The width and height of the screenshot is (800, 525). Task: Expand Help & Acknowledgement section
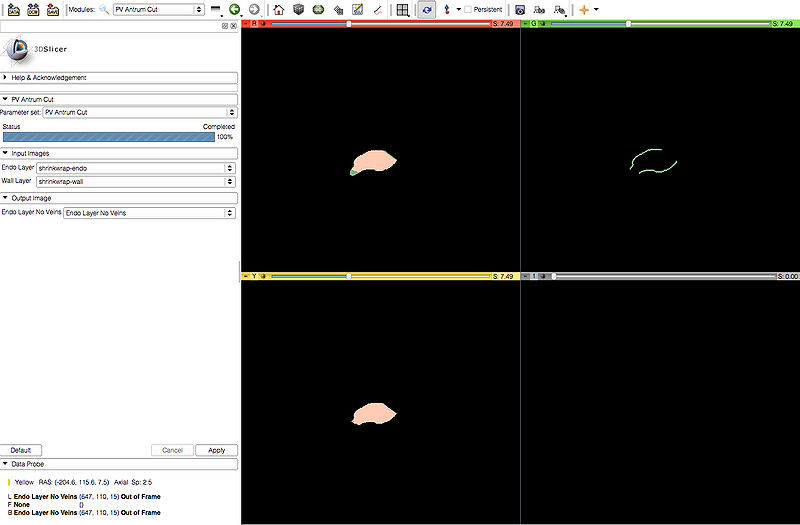coord(118,77)
